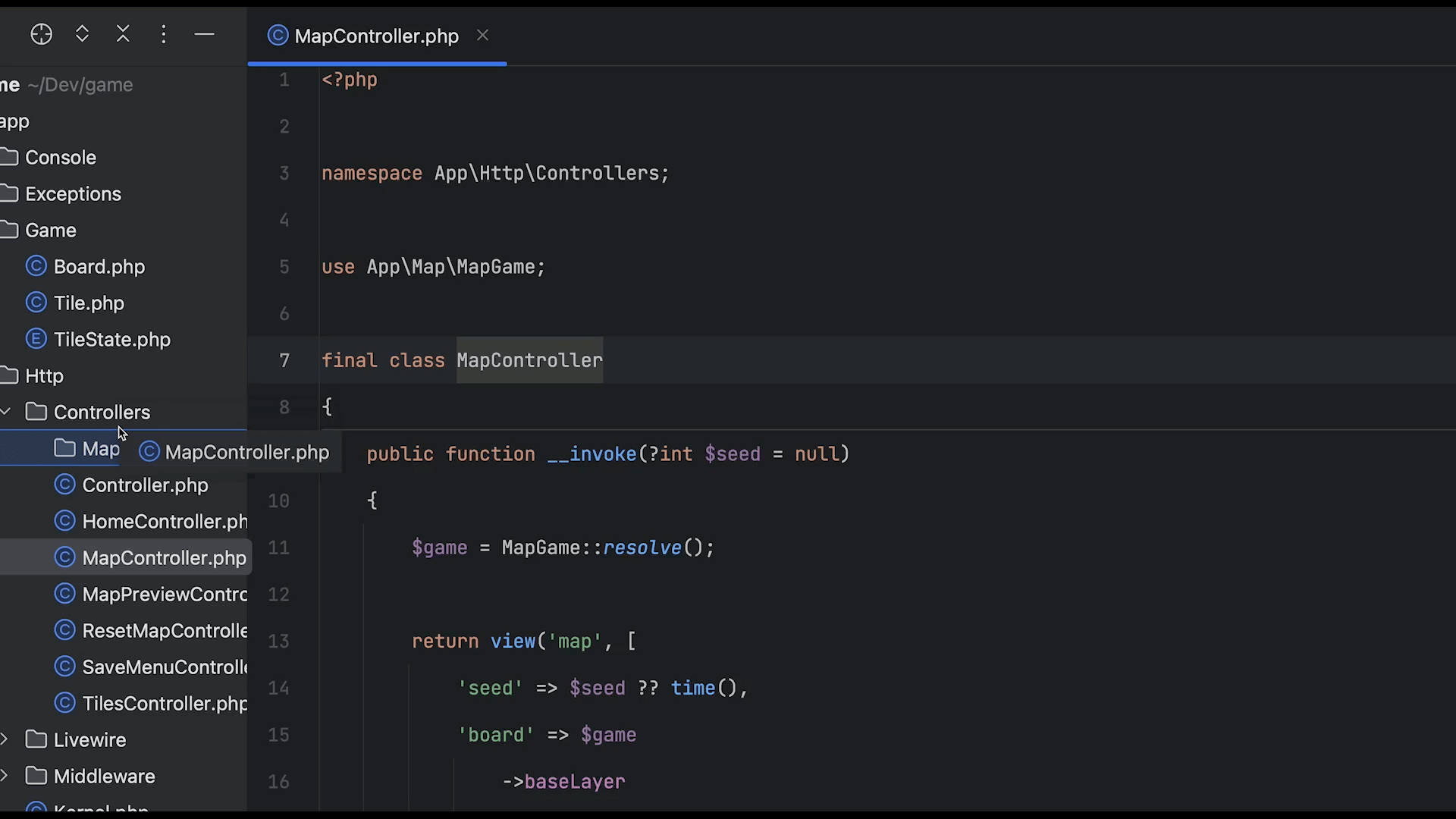This screenshot has width=1456, height=819.
Task: Open Controller.php in the project tree
Action: click(x=145, y=485)
